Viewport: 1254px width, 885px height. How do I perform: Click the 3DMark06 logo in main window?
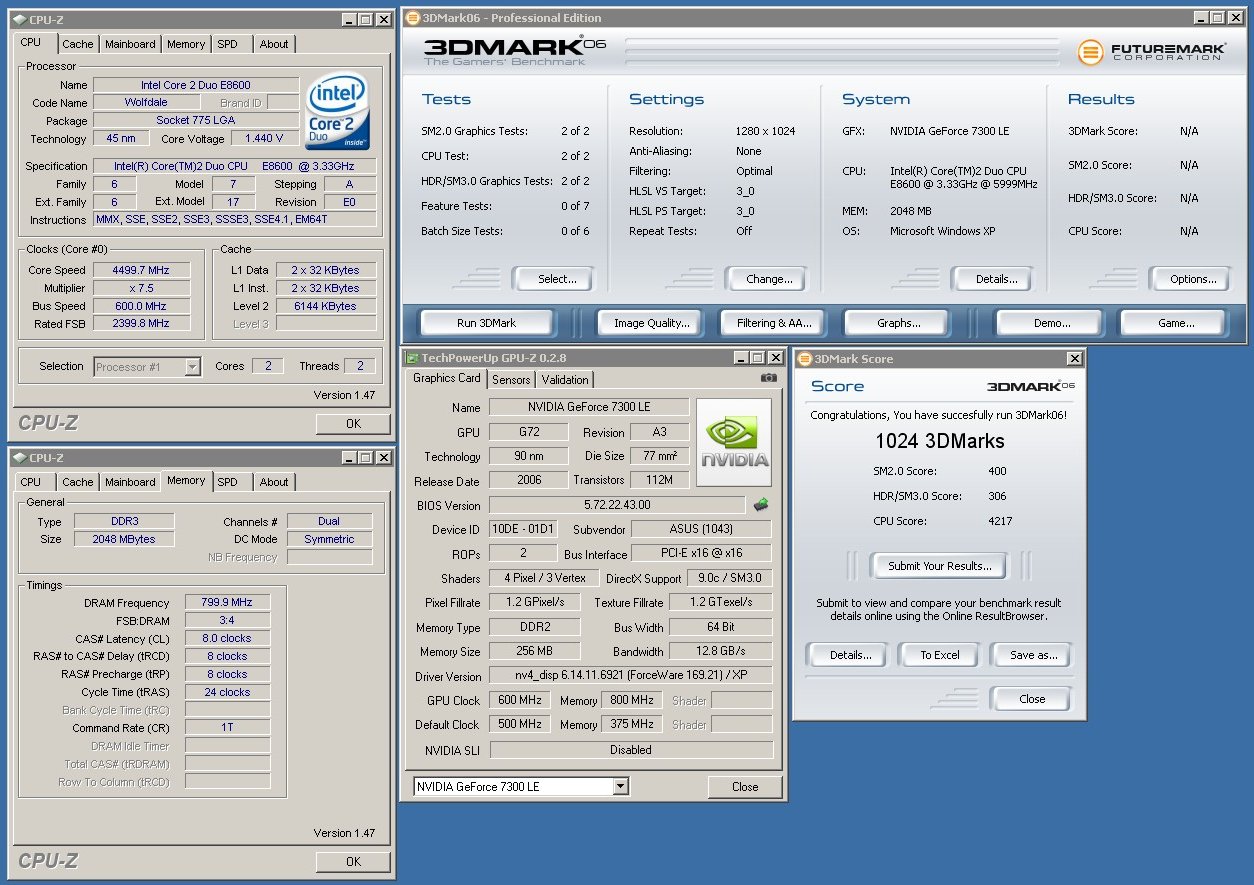click(x=514, y=52)
